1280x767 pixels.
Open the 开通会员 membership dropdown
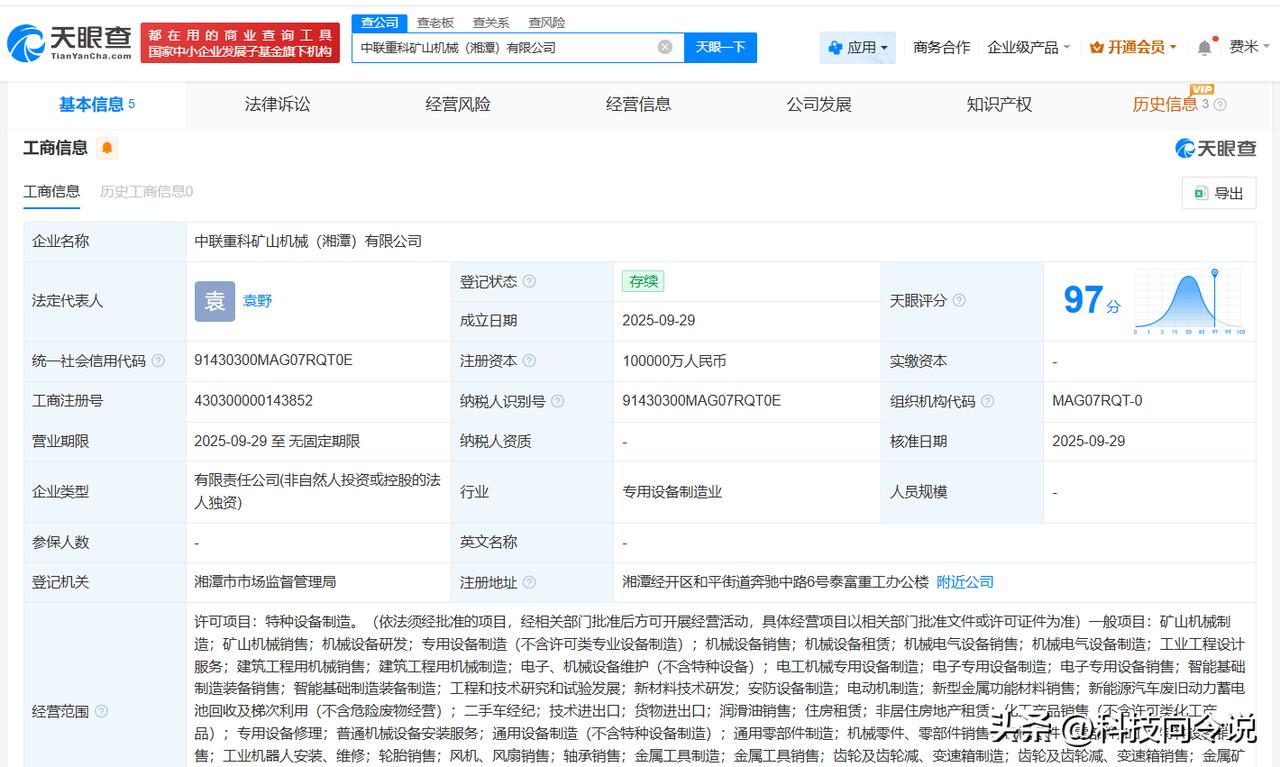point(1133,47)
